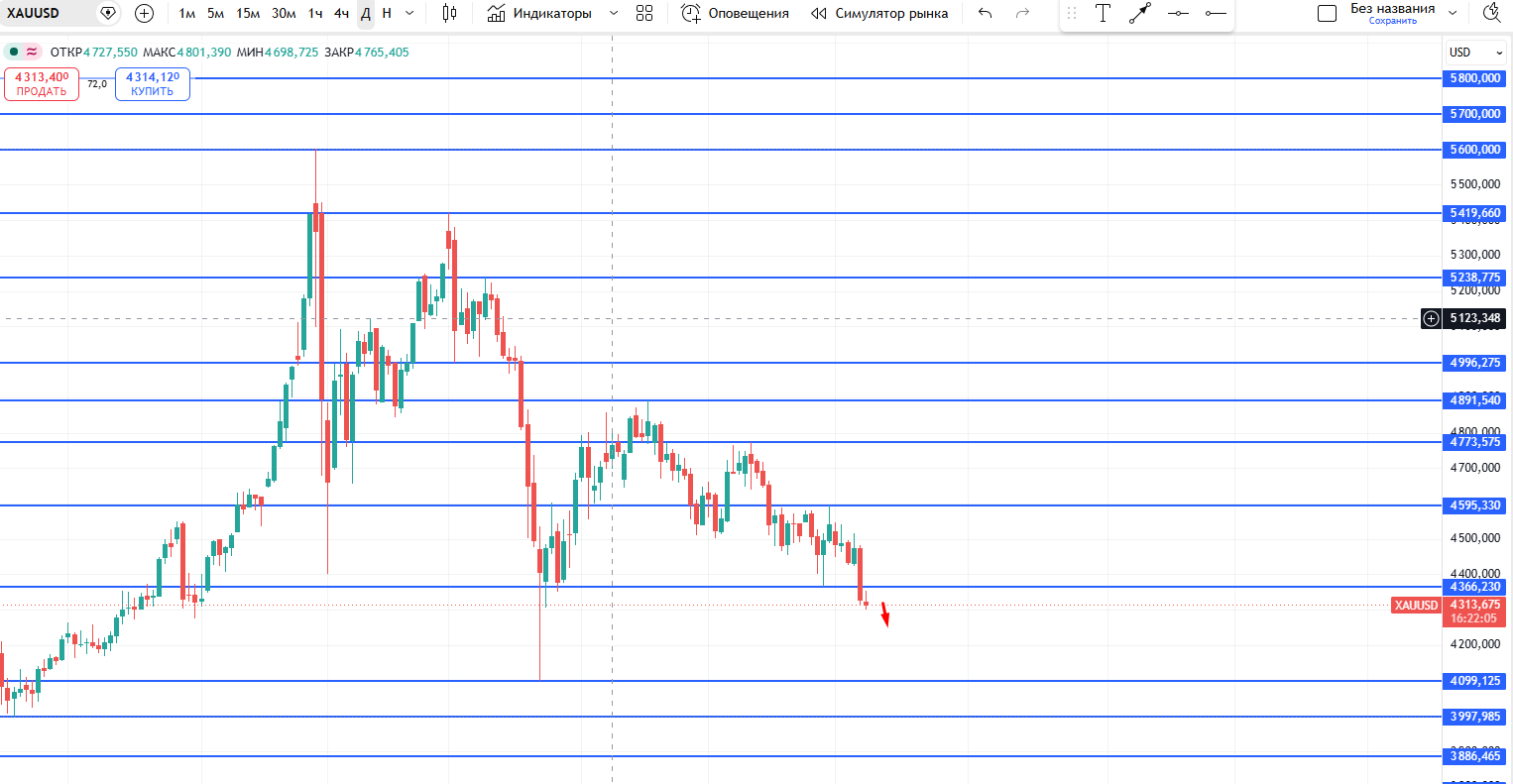Click the plus circle to compare or add symbol

tap(144, 13)
